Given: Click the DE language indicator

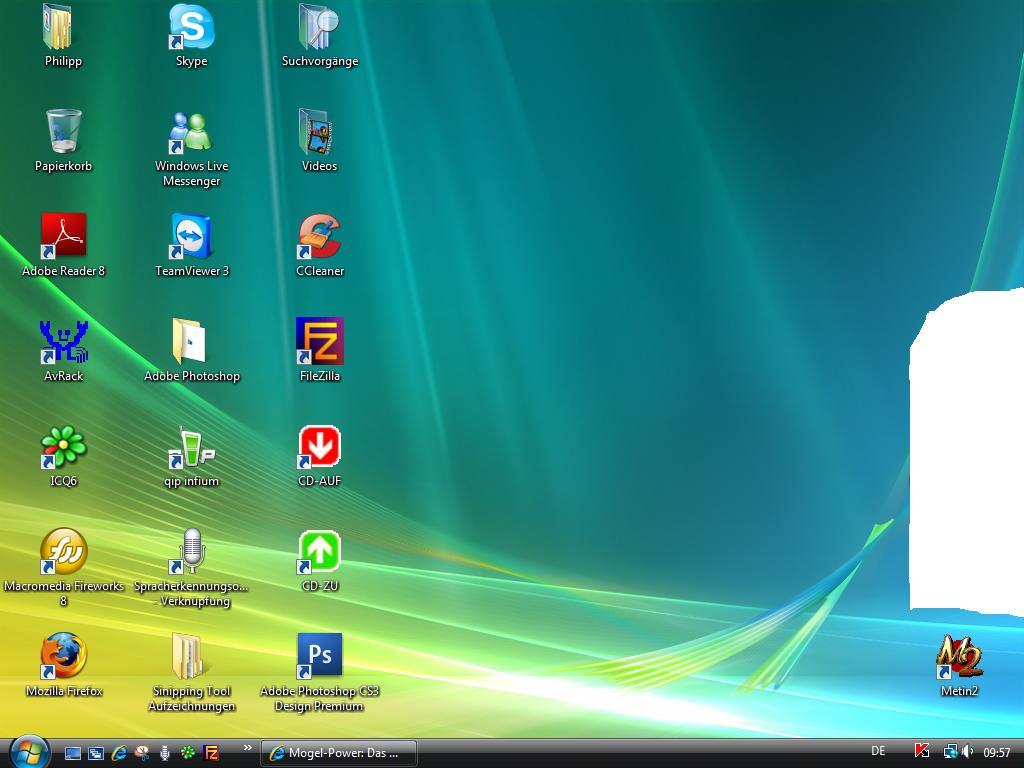Looking at the screenshot, I should click(x=878, y=751).
